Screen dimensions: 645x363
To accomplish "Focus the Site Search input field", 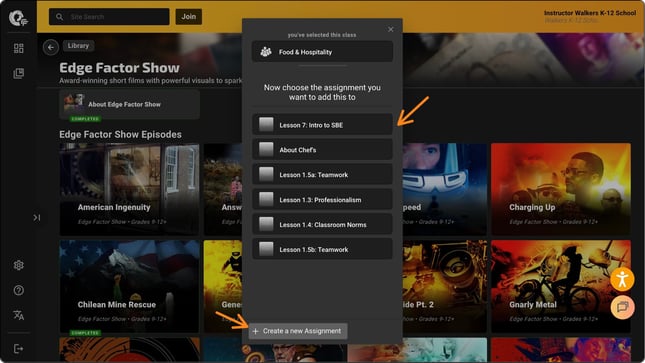I will pos(109,17).
